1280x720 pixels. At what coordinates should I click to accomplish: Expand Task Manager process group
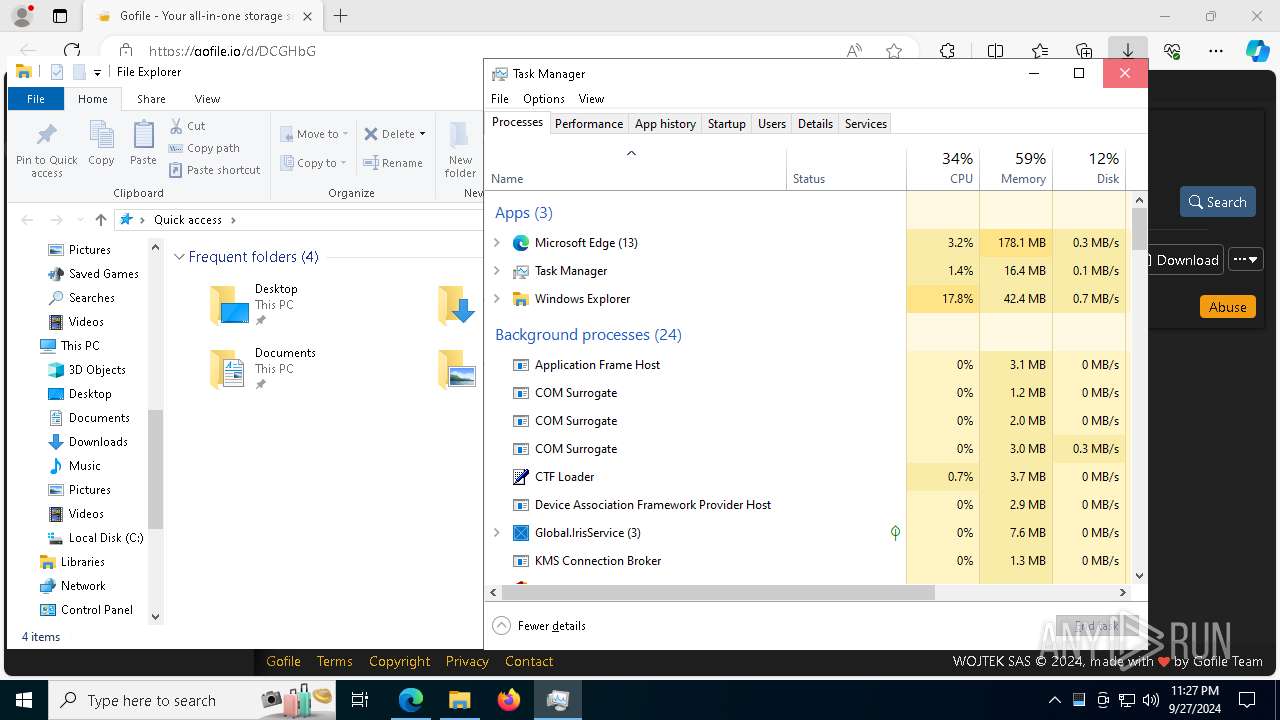click(x=497, y=271)
